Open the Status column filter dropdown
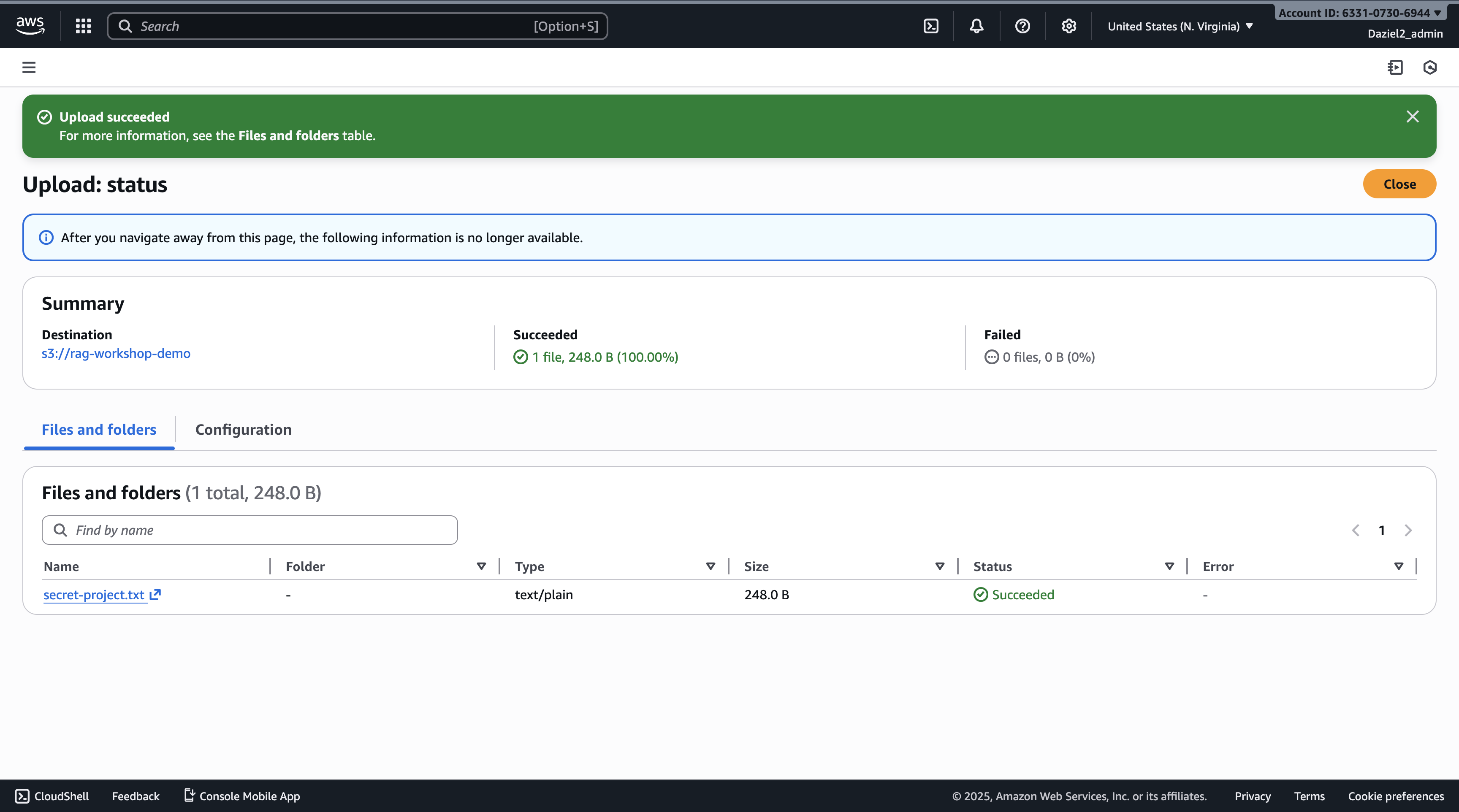This screenshot has height=812, width=1459. click(x=1169, y=566)
